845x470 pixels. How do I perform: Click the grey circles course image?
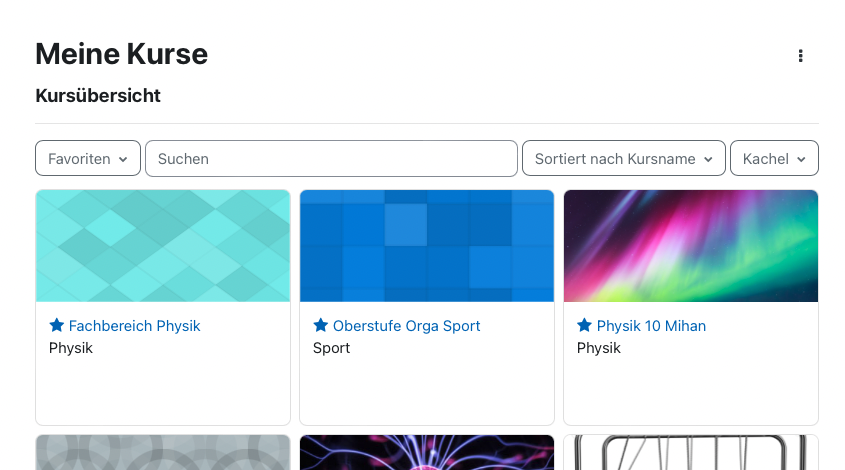(163, 452)
